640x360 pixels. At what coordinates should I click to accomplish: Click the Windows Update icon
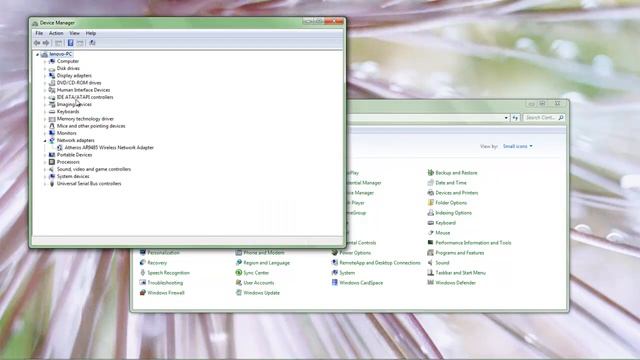pyautogui.click(x=239, y=293)
